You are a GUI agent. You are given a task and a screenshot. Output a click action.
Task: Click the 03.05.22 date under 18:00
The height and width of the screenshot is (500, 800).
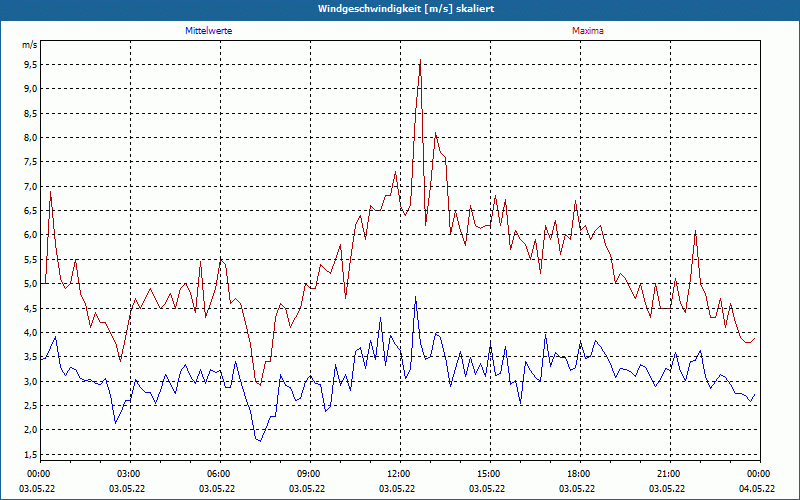(x=577, y=488)
